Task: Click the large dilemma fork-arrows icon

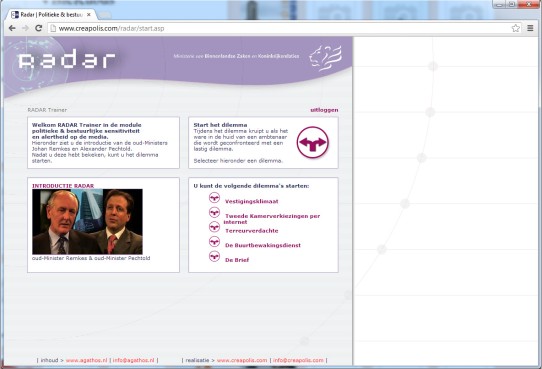Action: point(312,142)
